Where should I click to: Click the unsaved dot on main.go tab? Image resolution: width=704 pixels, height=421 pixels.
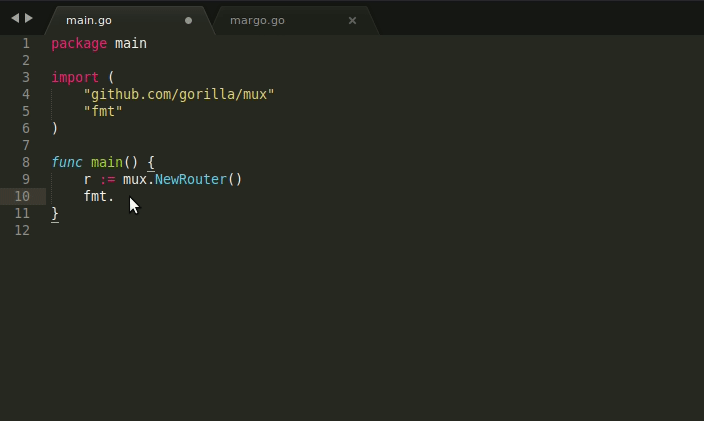click(x=189, y=21)
